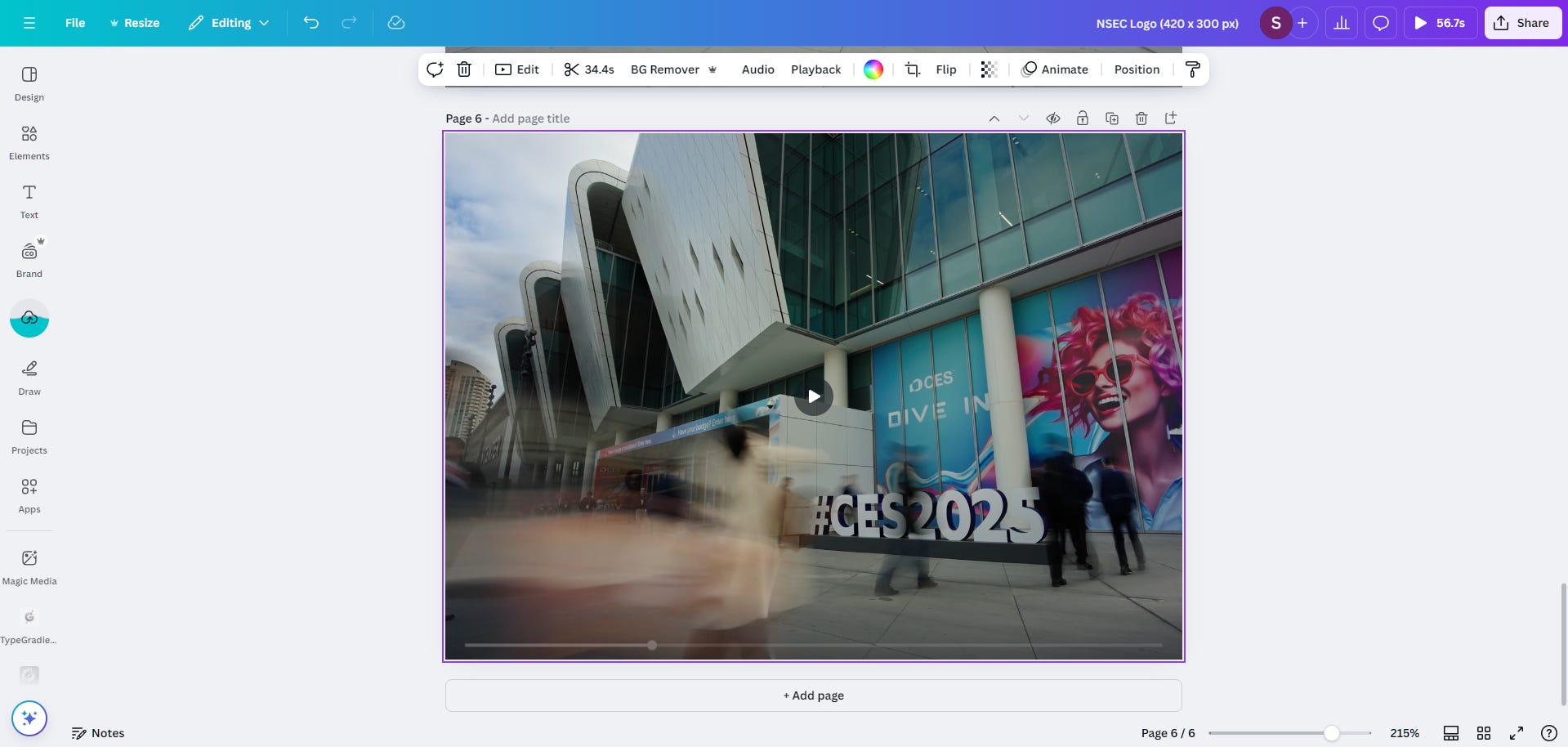Open the help question mark

pyautogui.click(x=1548, y=733)
